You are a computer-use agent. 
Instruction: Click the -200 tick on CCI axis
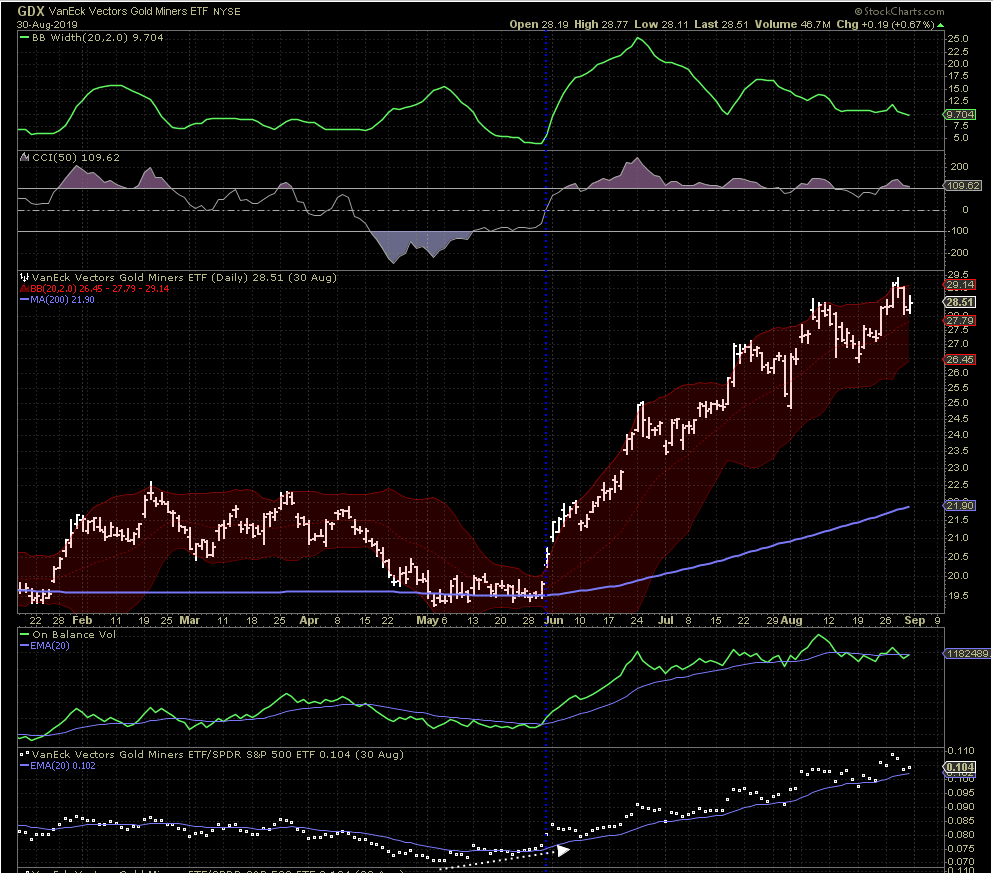[x=958, y=253]
